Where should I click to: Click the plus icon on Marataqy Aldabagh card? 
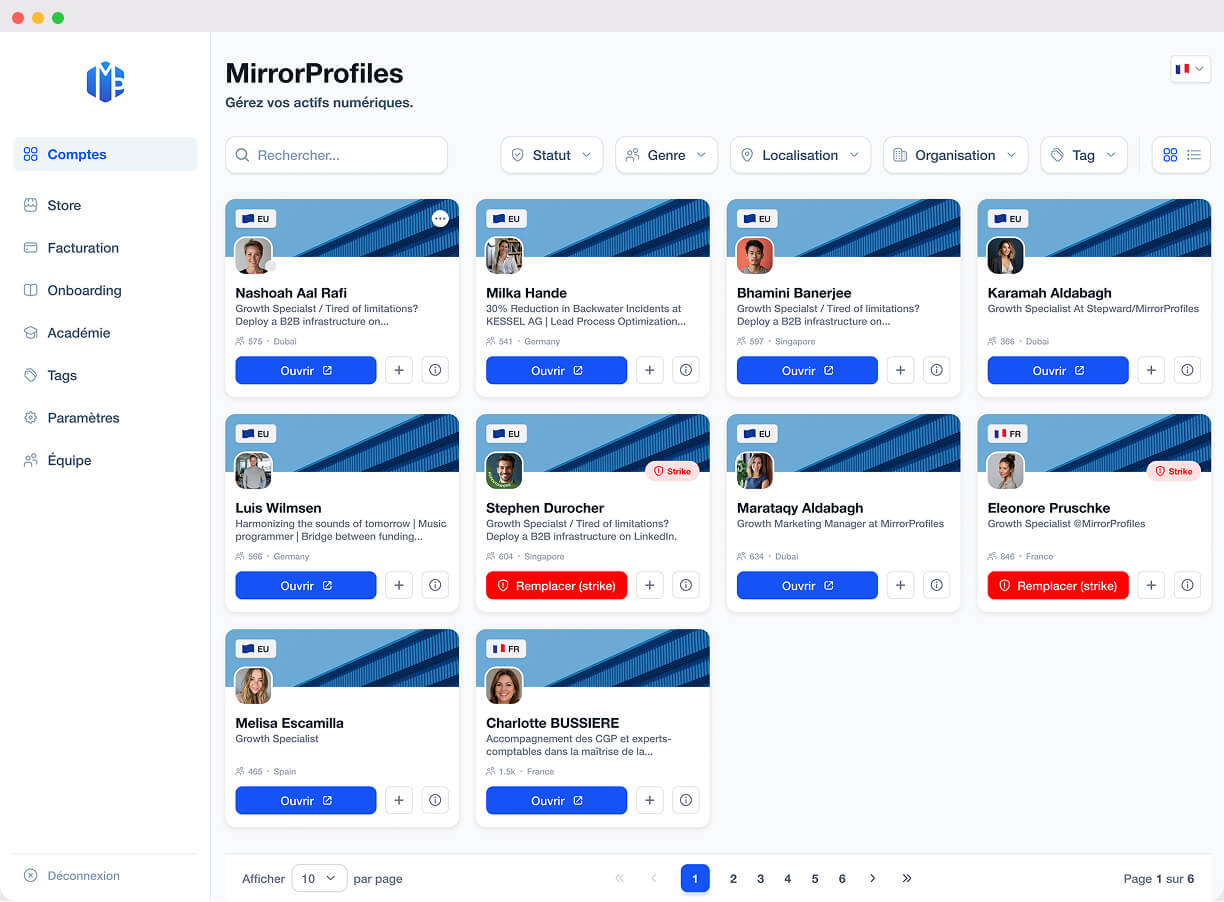901,585
